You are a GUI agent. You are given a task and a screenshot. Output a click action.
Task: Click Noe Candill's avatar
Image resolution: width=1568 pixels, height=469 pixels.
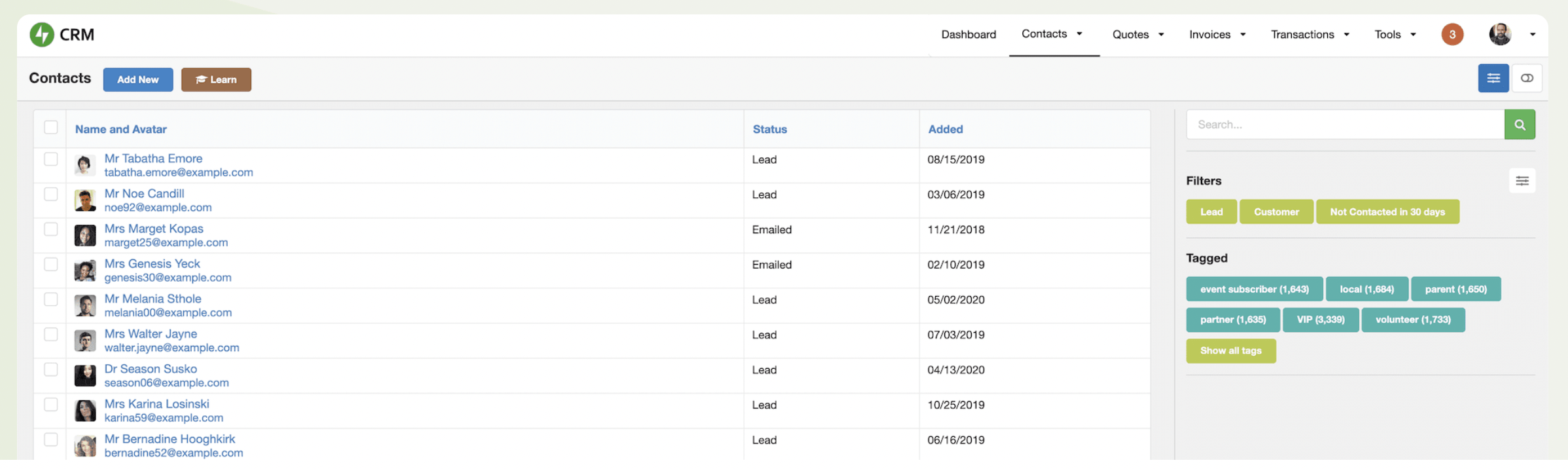[85, 200]
